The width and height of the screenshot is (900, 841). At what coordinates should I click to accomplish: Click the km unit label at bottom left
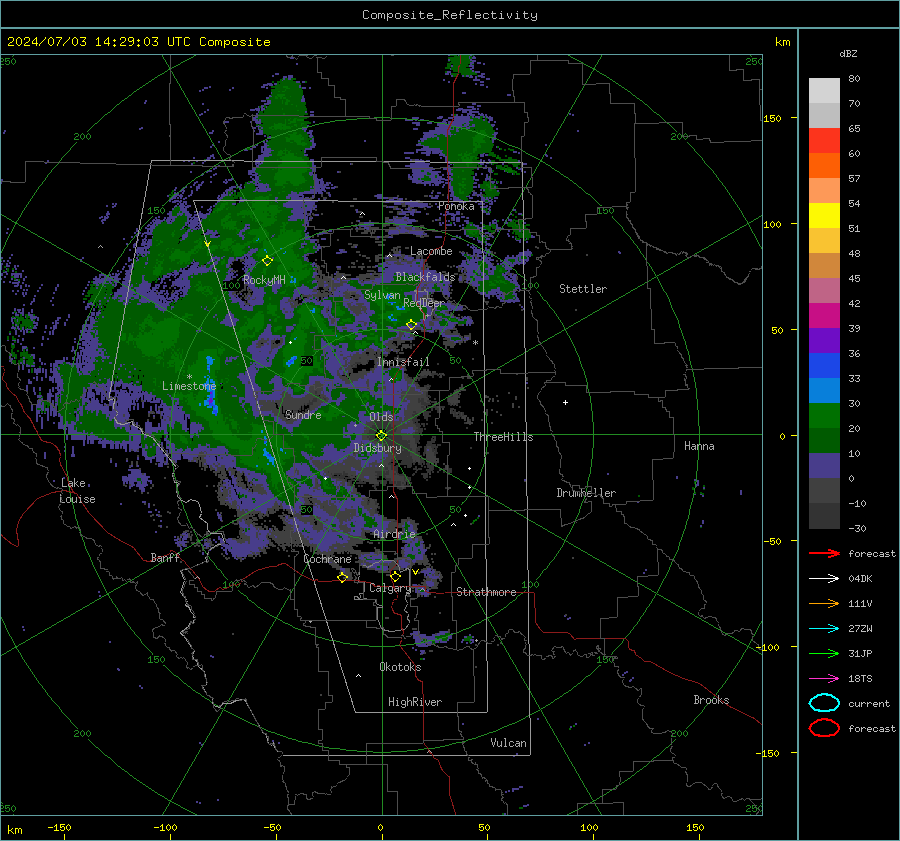[14, 830]
